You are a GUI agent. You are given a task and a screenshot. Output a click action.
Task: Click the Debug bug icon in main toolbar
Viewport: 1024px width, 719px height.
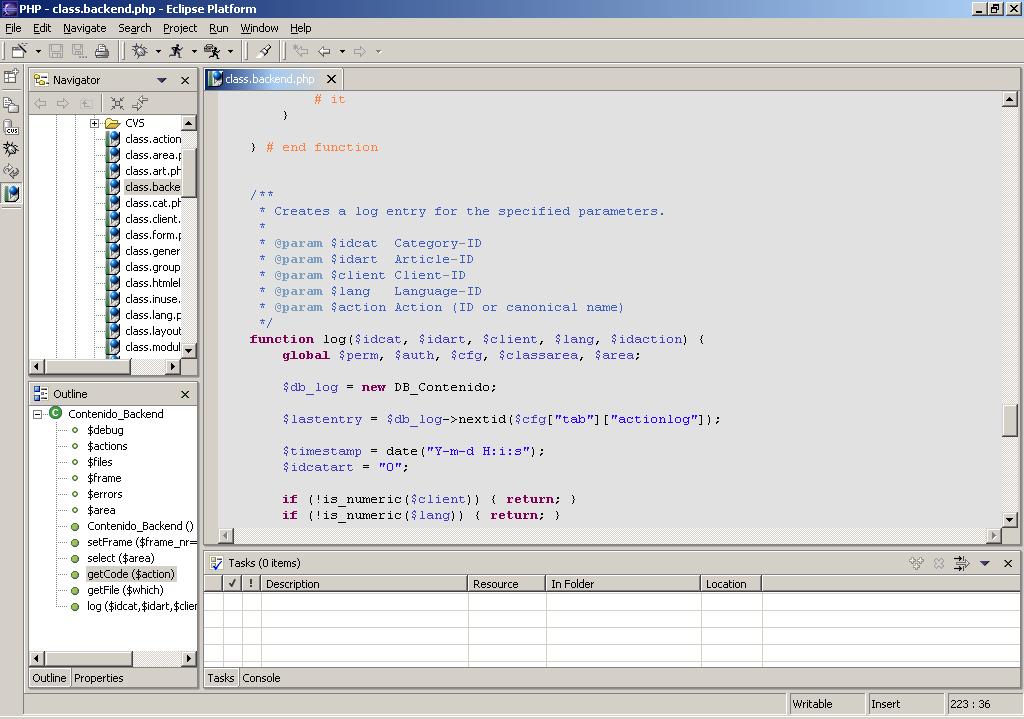[140, 51]
